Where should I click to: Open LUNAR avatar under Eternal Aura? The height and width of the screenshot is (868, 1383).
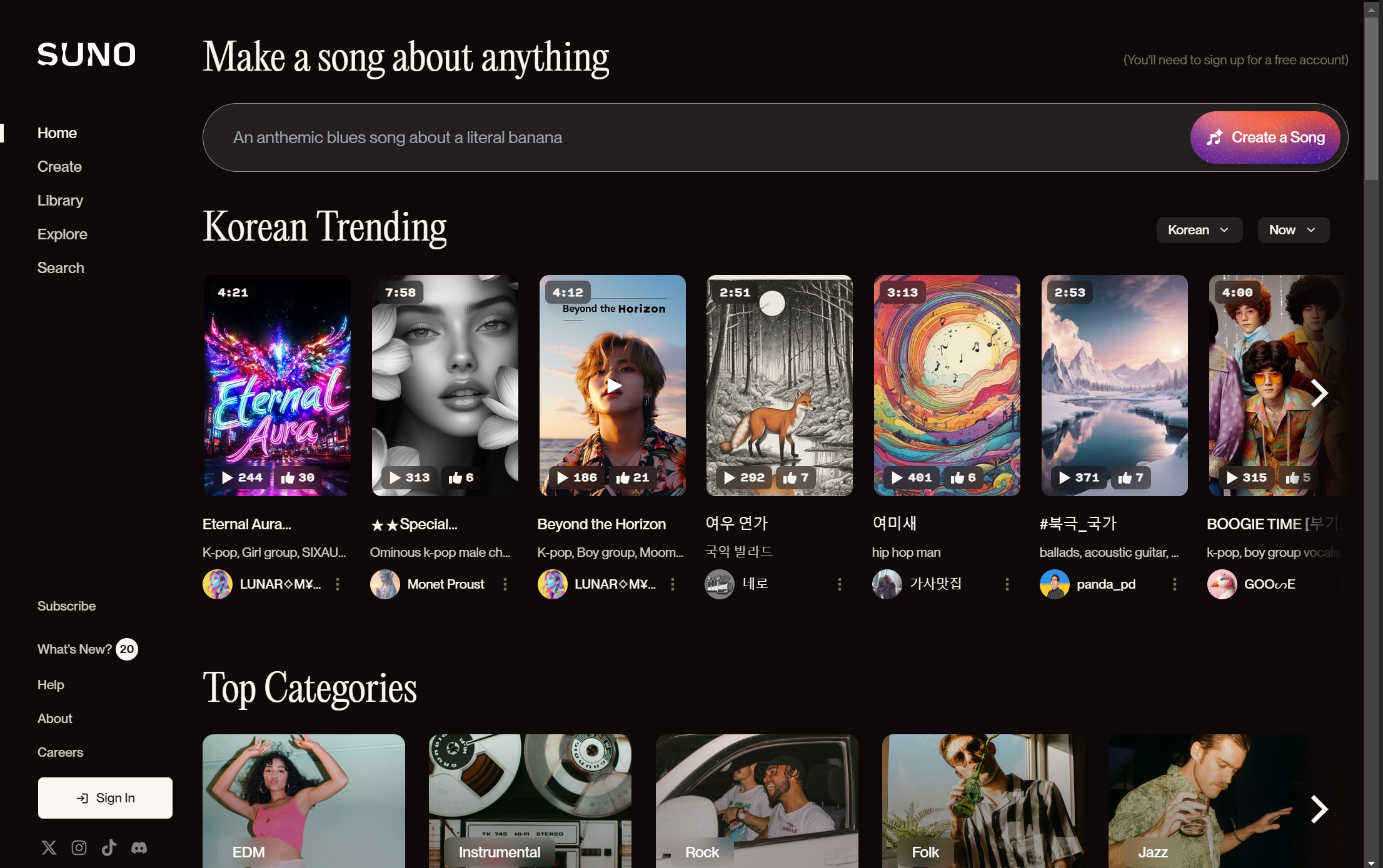coord(218,584)
